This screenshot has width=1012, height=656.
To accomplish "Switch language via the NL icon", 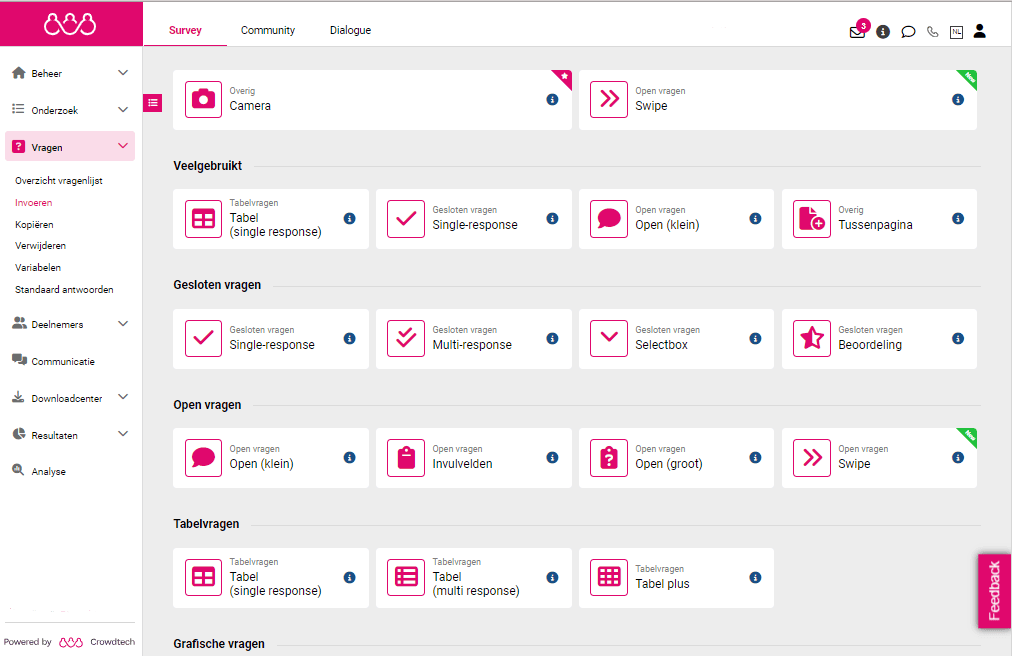I will point(956,32).
